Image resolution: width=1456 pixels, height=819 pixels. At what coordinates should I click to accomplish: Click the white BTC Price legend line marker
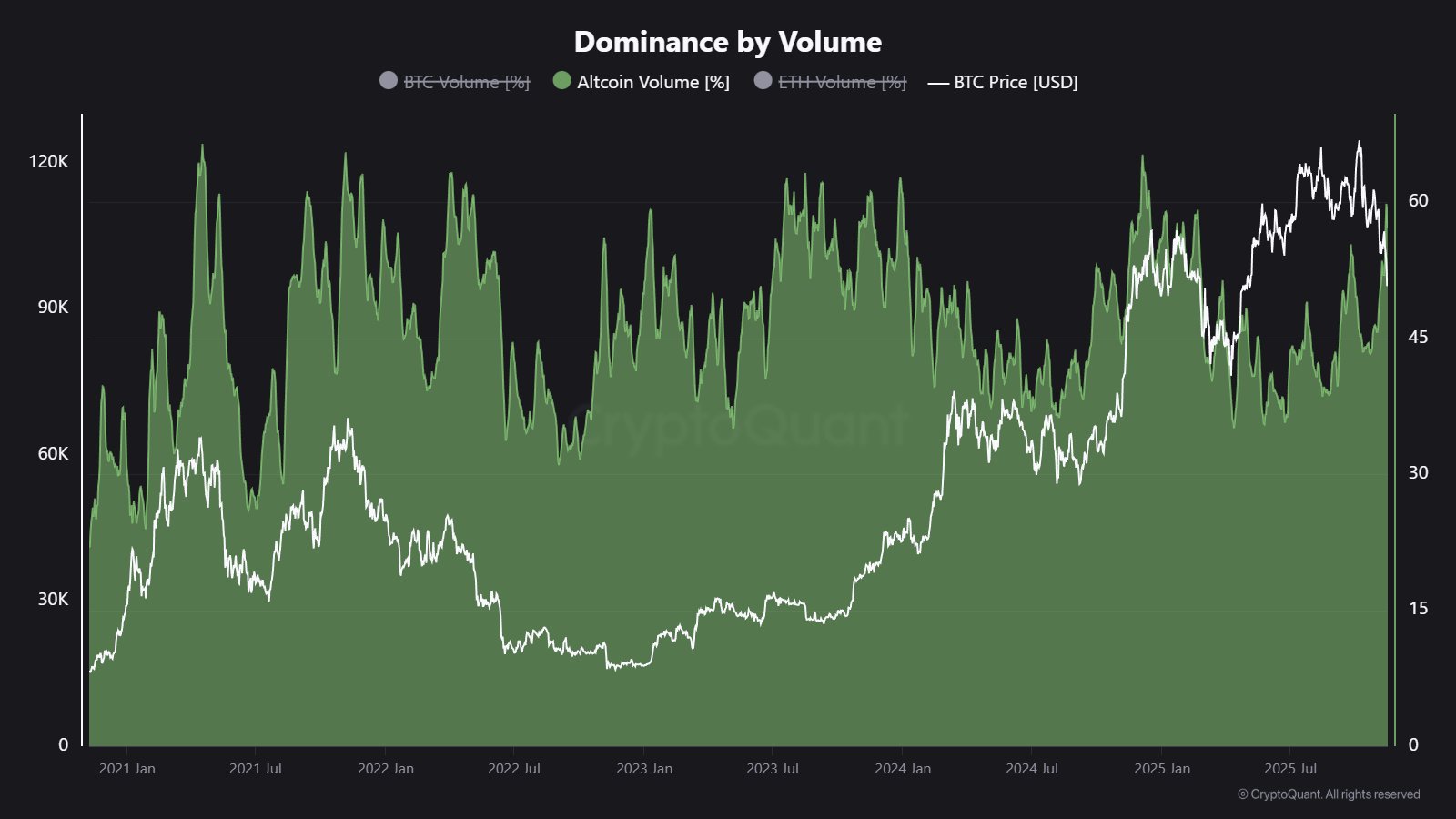pos(938,83)
